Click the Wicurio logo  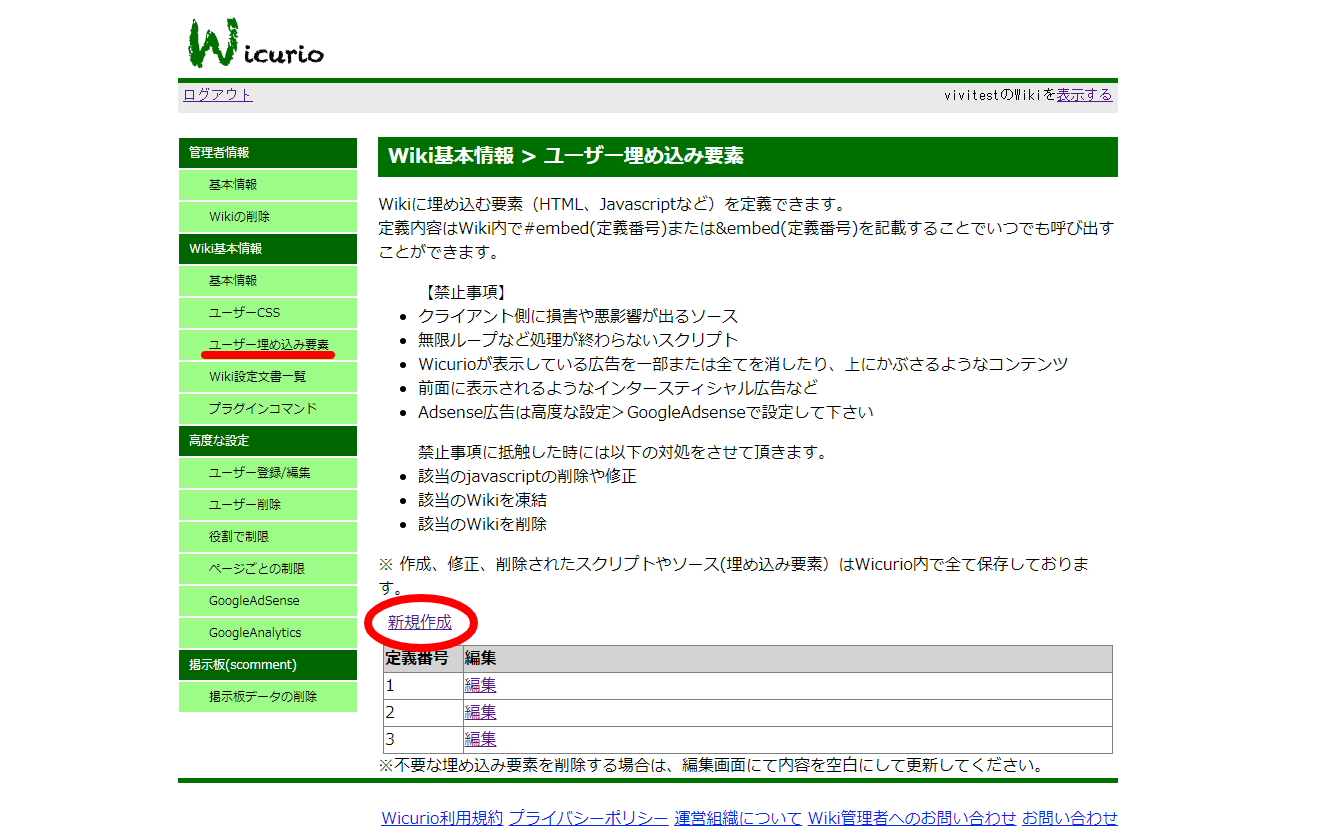(x=256, y=44)
